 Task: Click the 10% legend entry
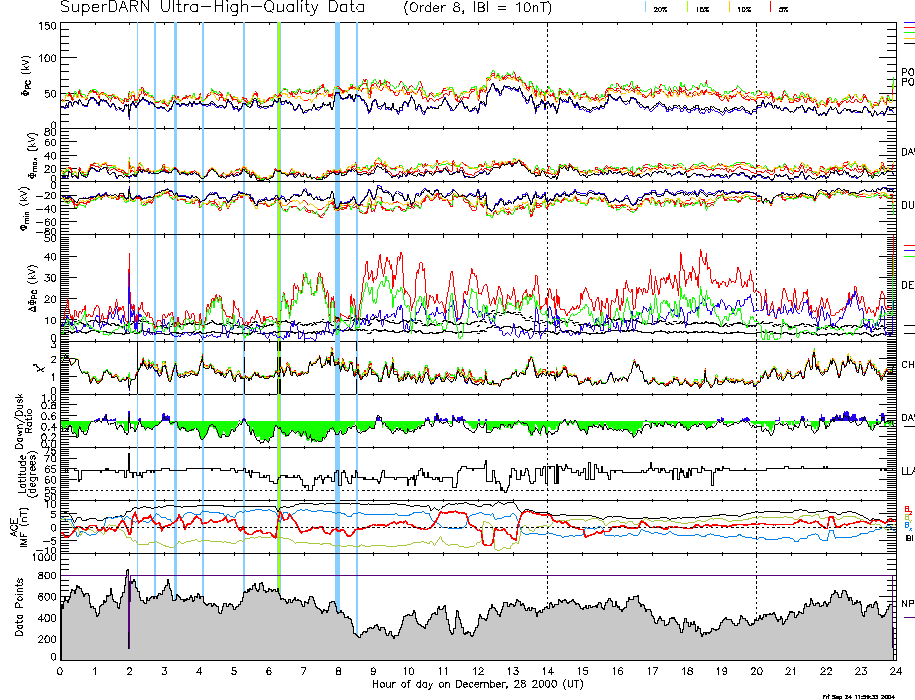(x=743, y=8)
